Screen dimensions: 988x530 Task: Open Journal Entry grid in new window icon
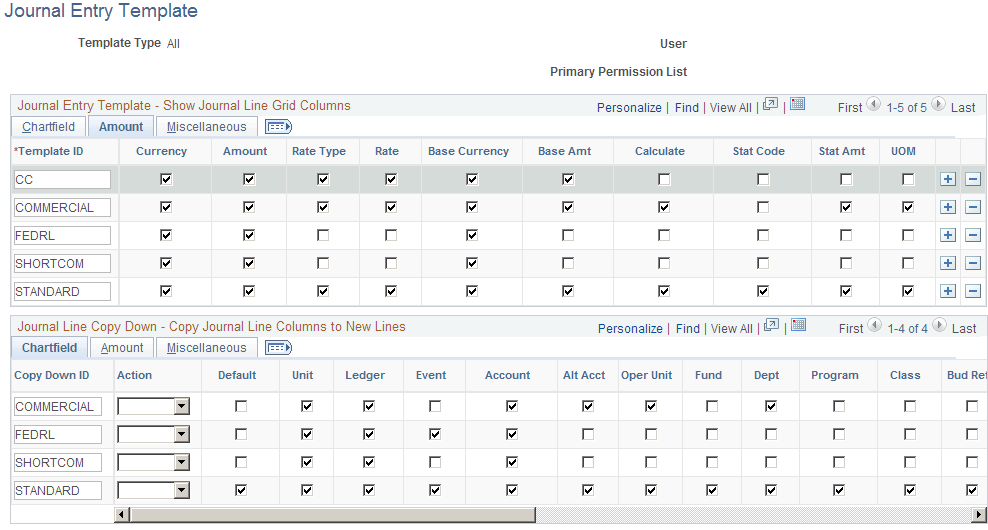click(770, 105)
